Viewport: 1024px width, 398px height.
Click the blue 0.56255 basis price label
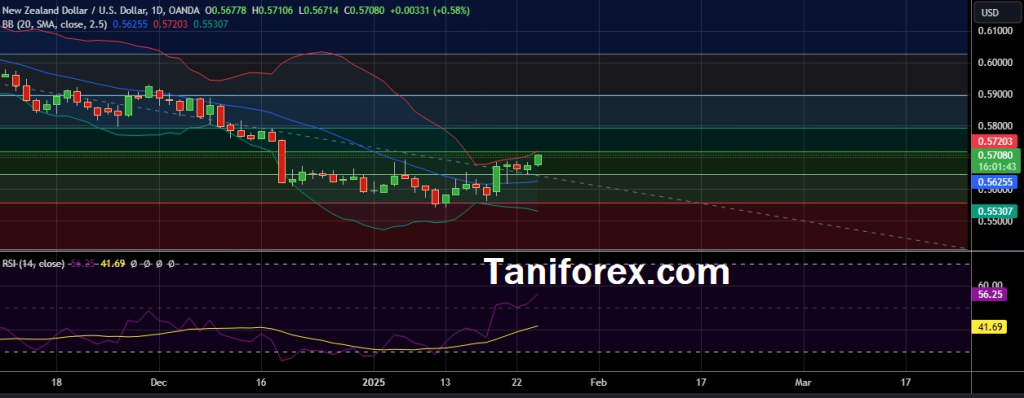(x=995, y=184)
